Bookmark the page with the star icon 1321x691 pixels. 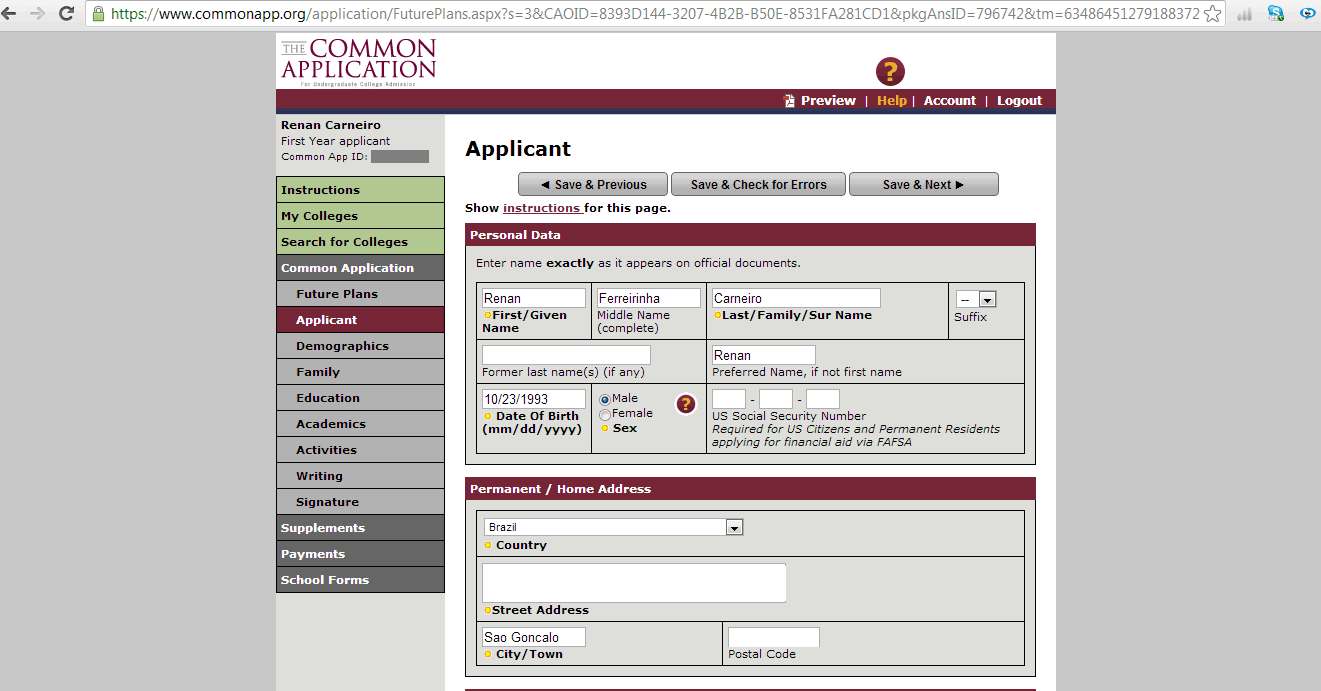coord(1213,14)
